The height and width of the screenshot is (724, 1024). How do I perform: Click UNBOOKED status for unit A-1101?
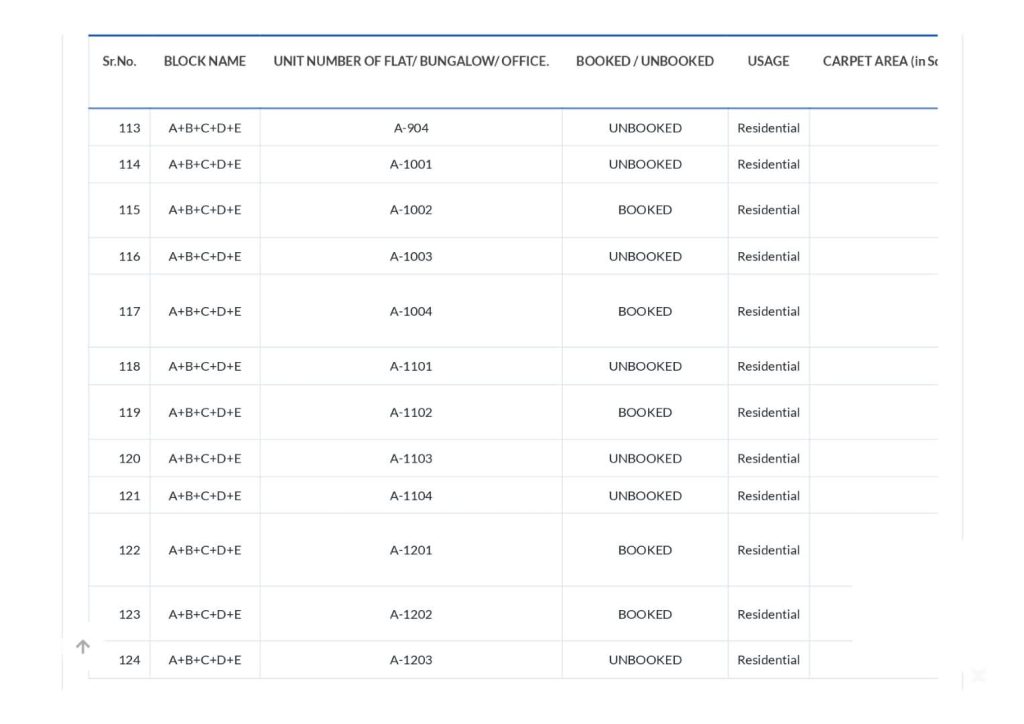(645, 366)
